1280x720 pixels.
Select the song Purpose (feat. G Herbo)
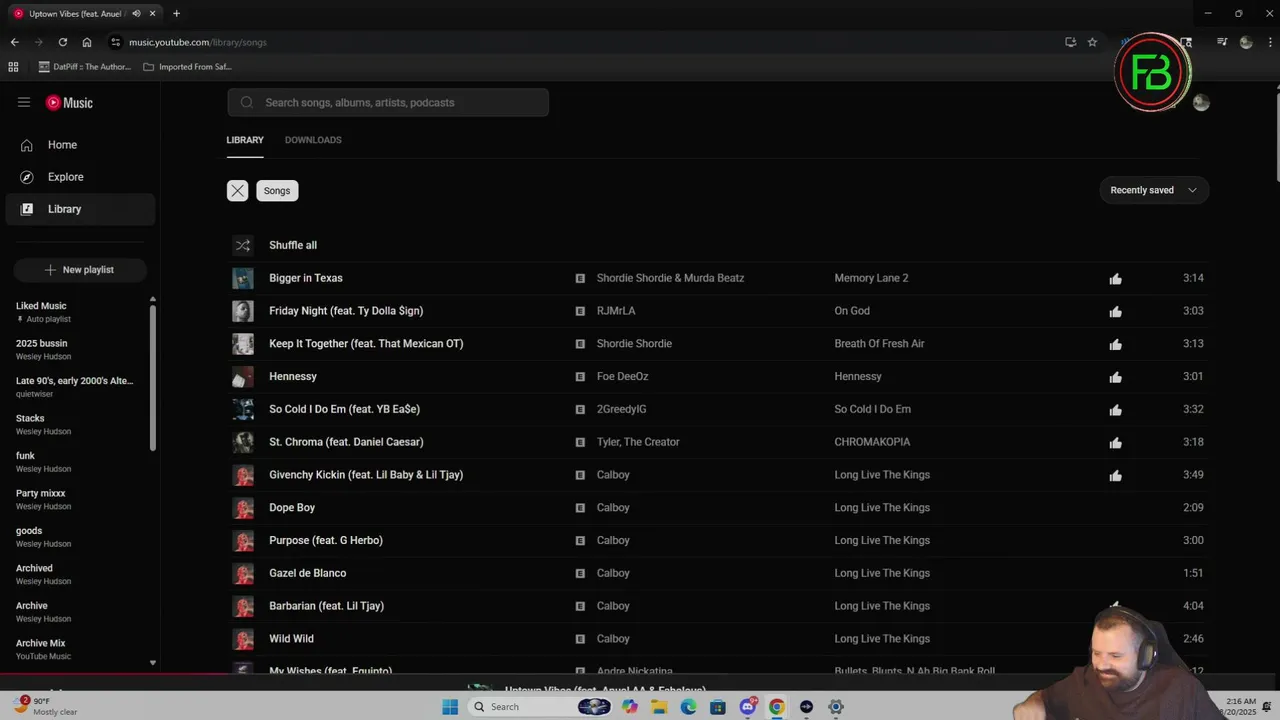tap(326, 540)
